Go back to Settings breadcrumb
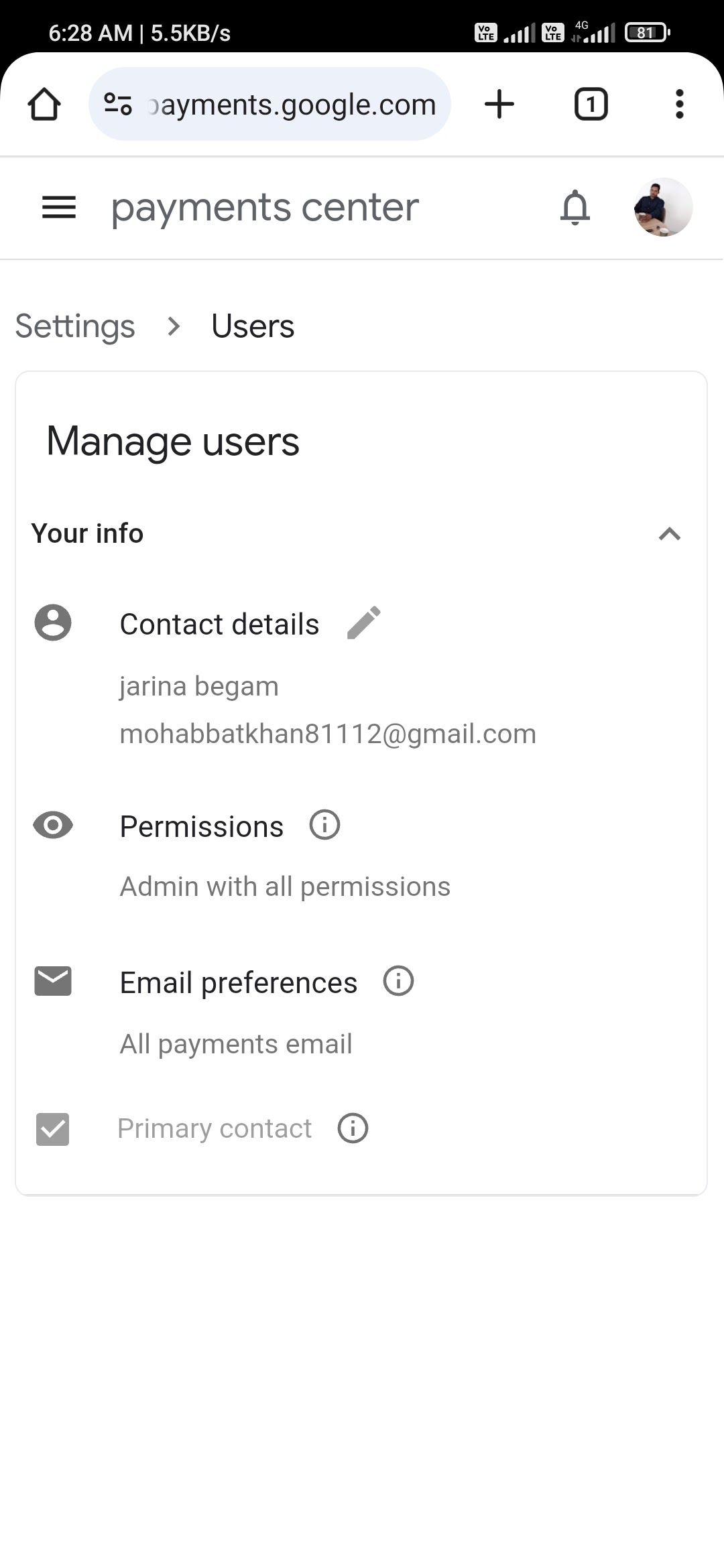Screen dimensions: 724x1568 click(x=75, y=326)
